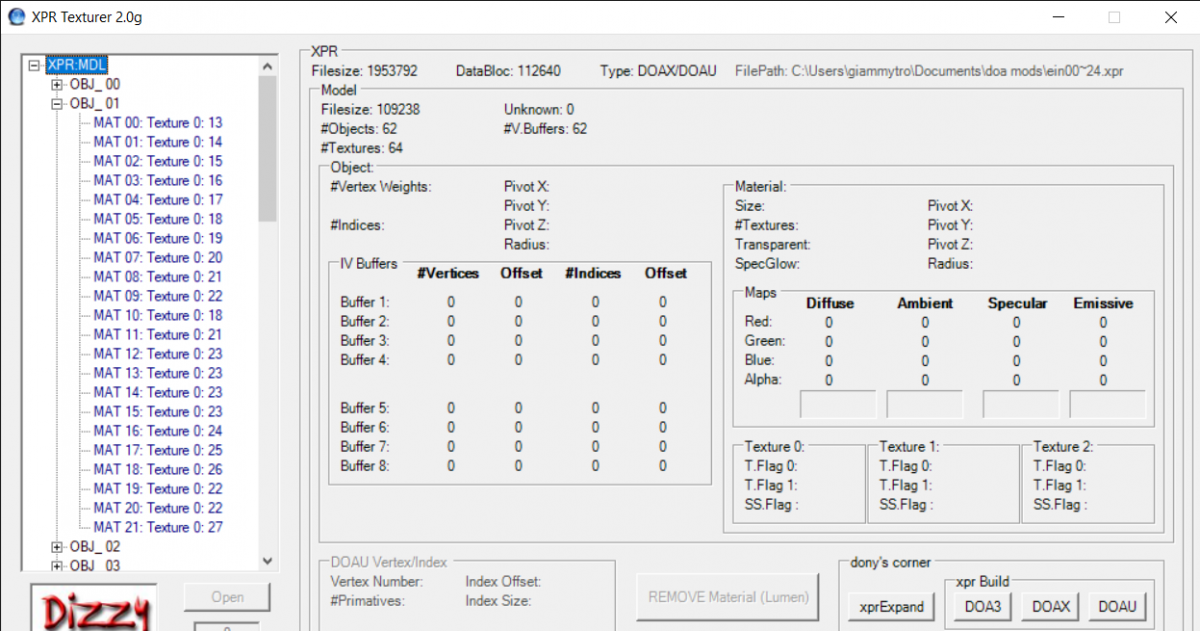Viewport: 1200px width, 631px height.
Task: Click the xprExpand button
Action: point(892,606)
